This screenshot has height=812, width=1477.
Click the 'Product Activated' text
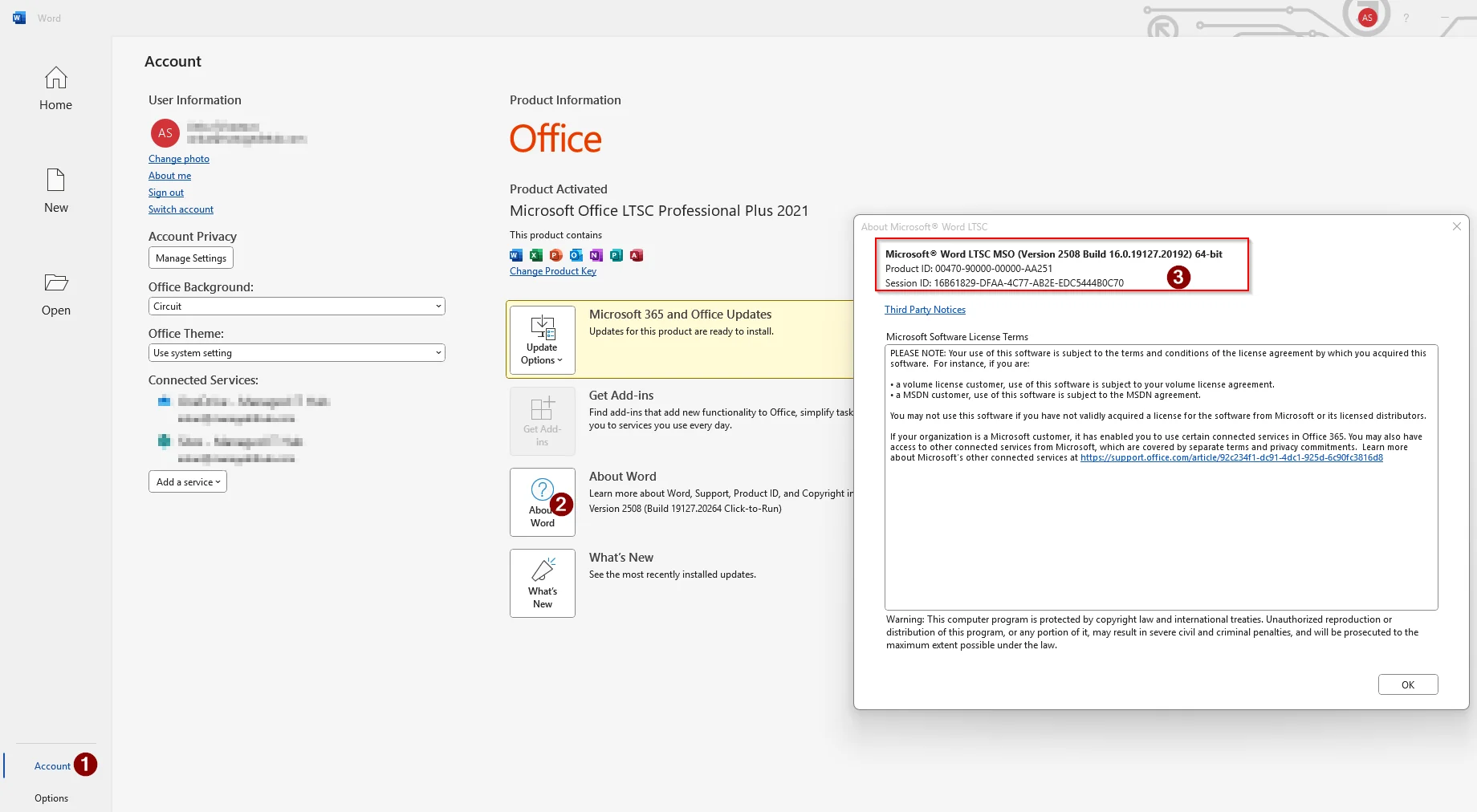click(559, 189)
